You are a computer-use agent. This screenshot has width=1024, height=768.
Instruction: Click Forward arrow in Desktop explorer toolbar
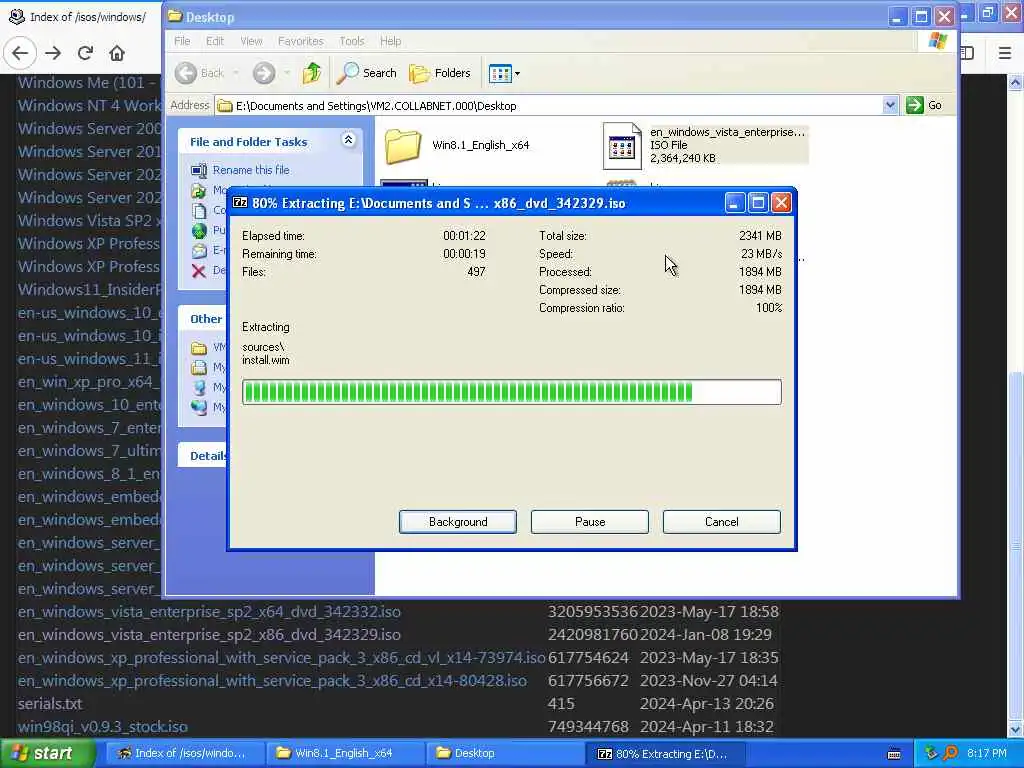pos(264,73)
